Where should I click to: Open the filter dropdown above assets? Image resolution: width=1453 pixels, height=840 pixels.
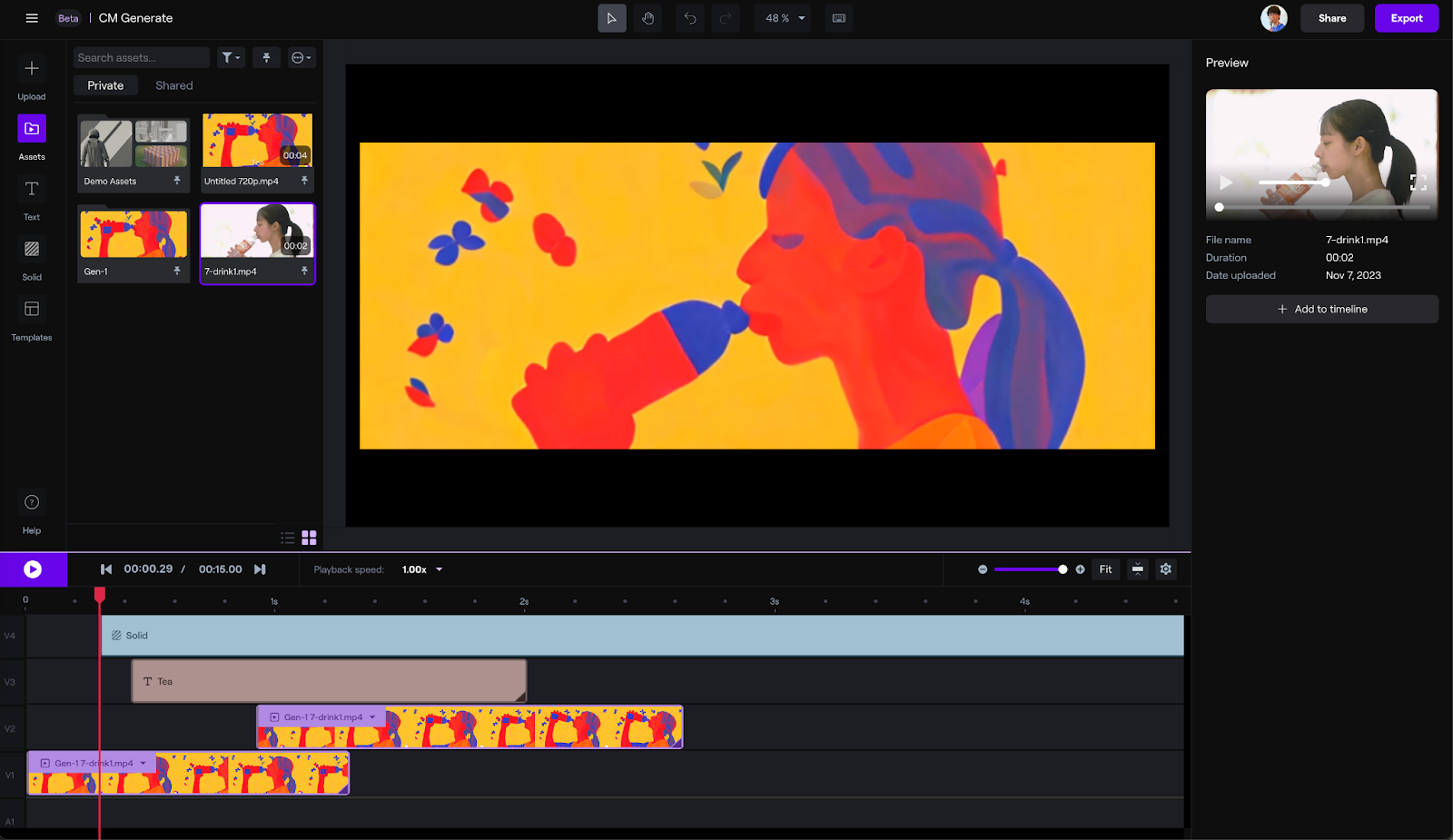coord(230,56)
